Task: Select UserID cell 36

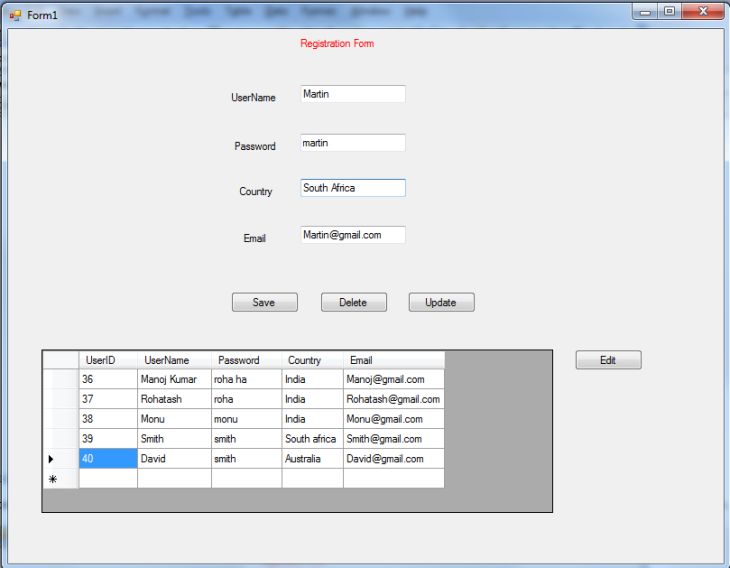Action: (x=108, y=379)
